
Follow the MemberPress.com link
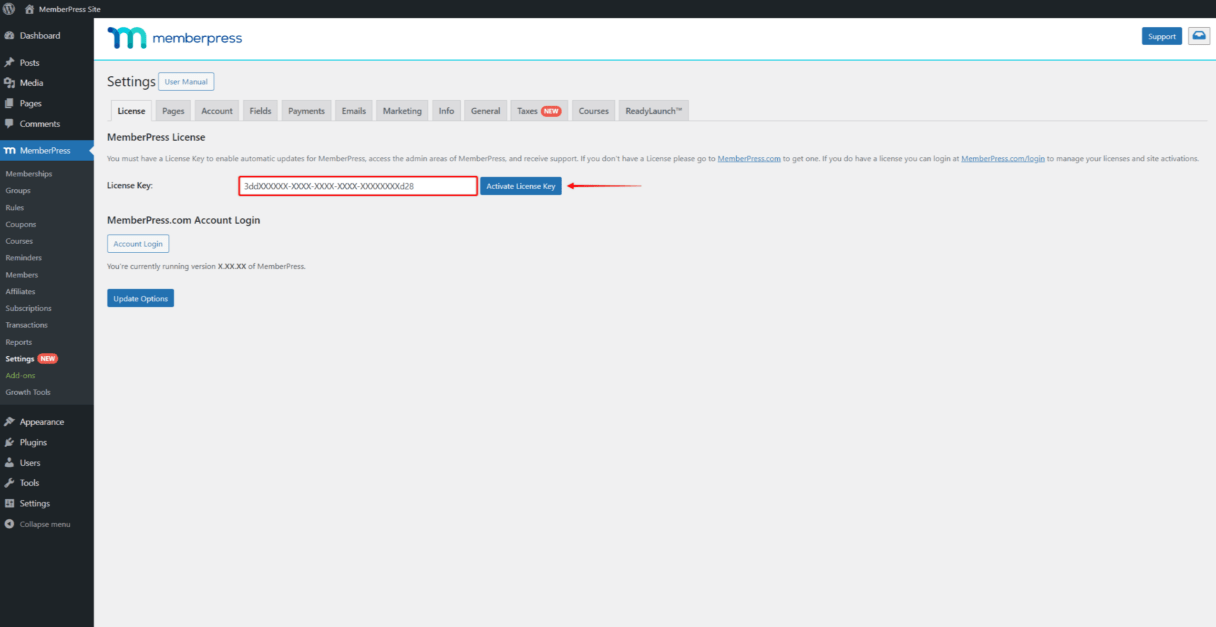[x=749, y=159]
